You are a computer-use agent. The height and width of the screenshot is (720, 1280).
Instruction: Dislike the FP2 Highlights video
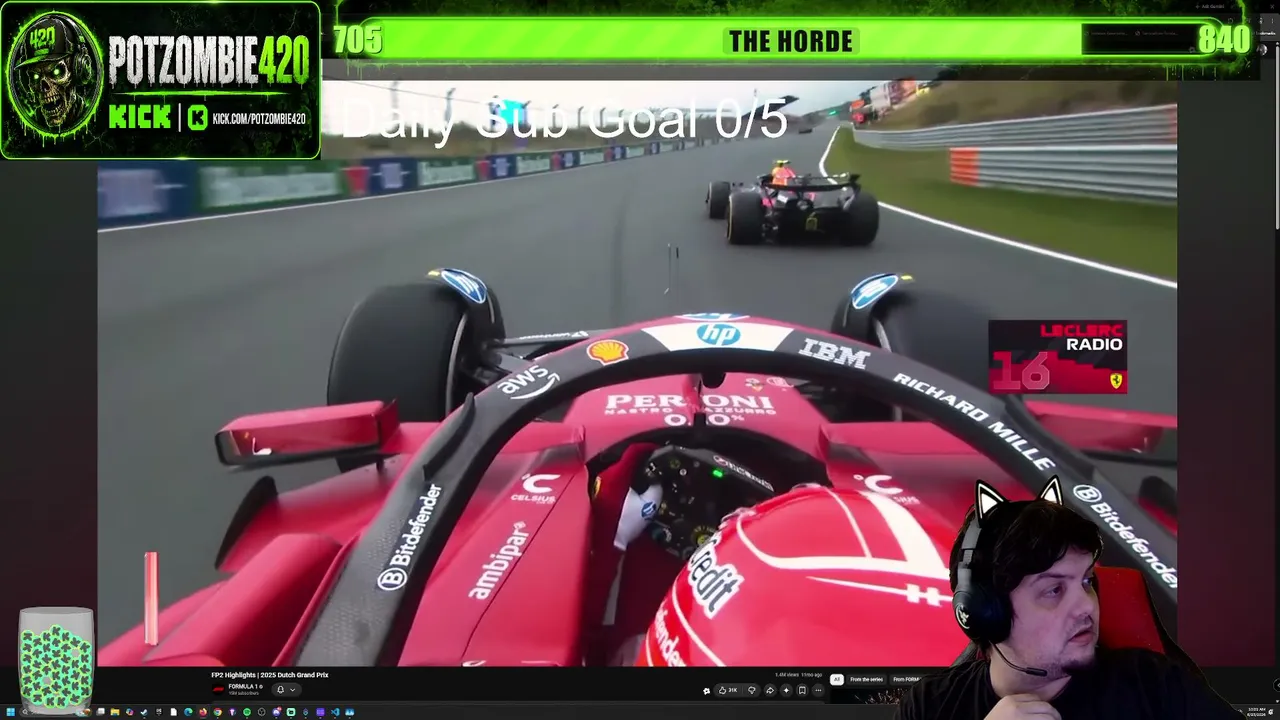point(752,690)
